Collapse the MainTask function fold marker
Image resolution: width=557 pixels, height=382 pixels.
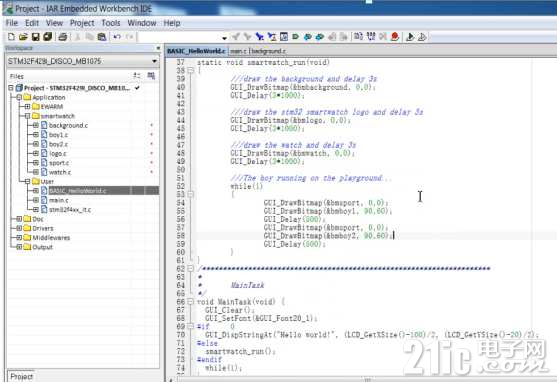pyautogui.click(x=190, y=301)
